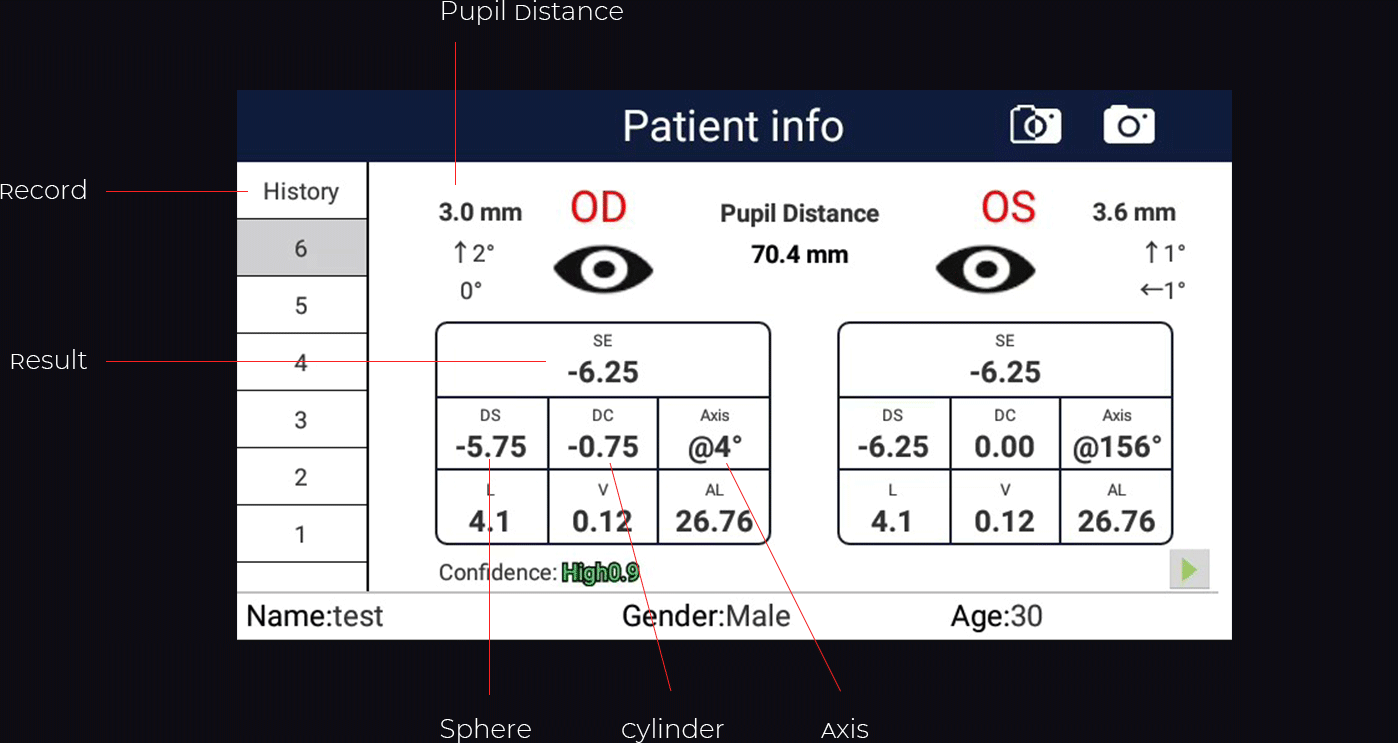Select history record 1
The width and height of the screenshot is (1398, 743).
pos(301,534)
